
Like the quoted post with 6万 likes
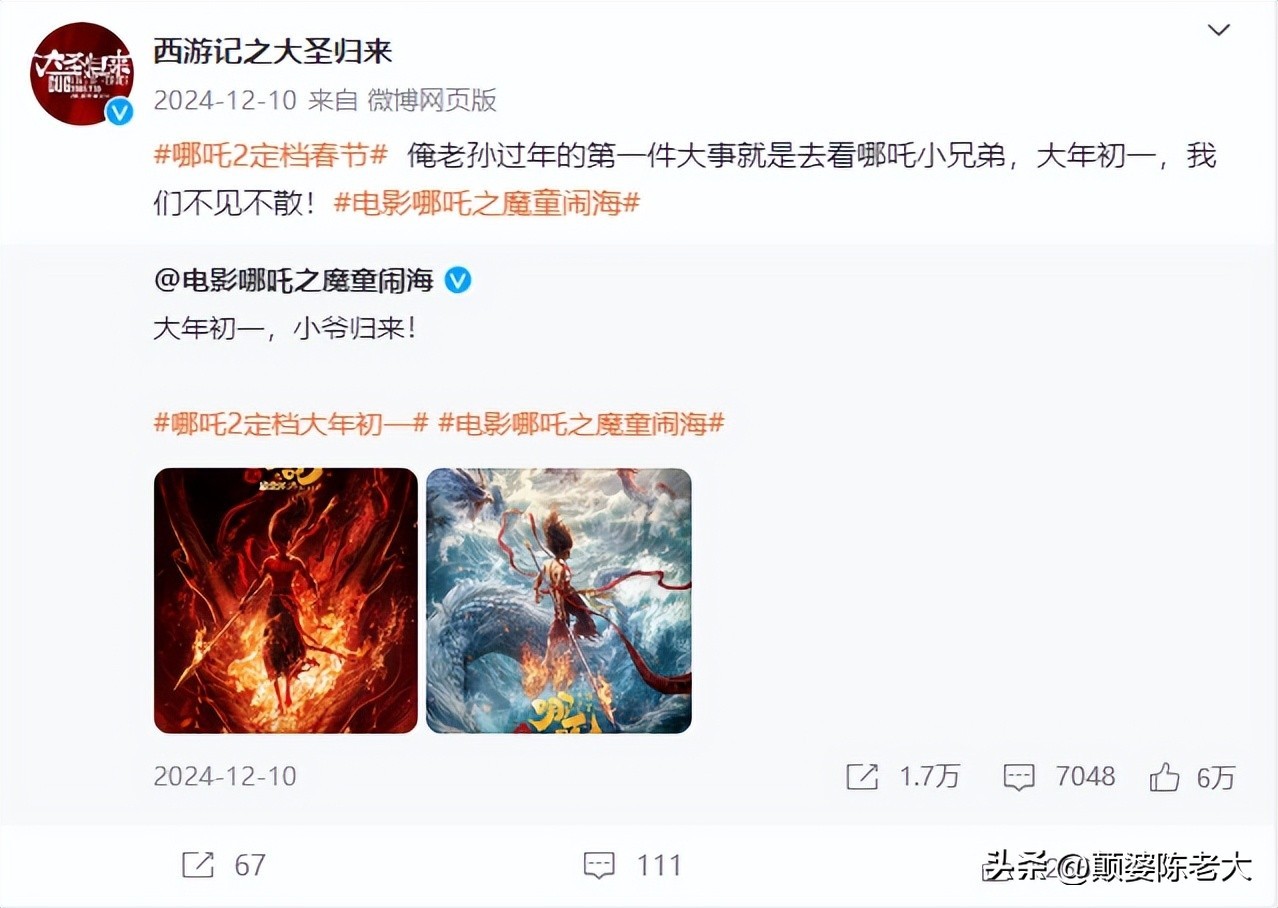[1164, 777]
